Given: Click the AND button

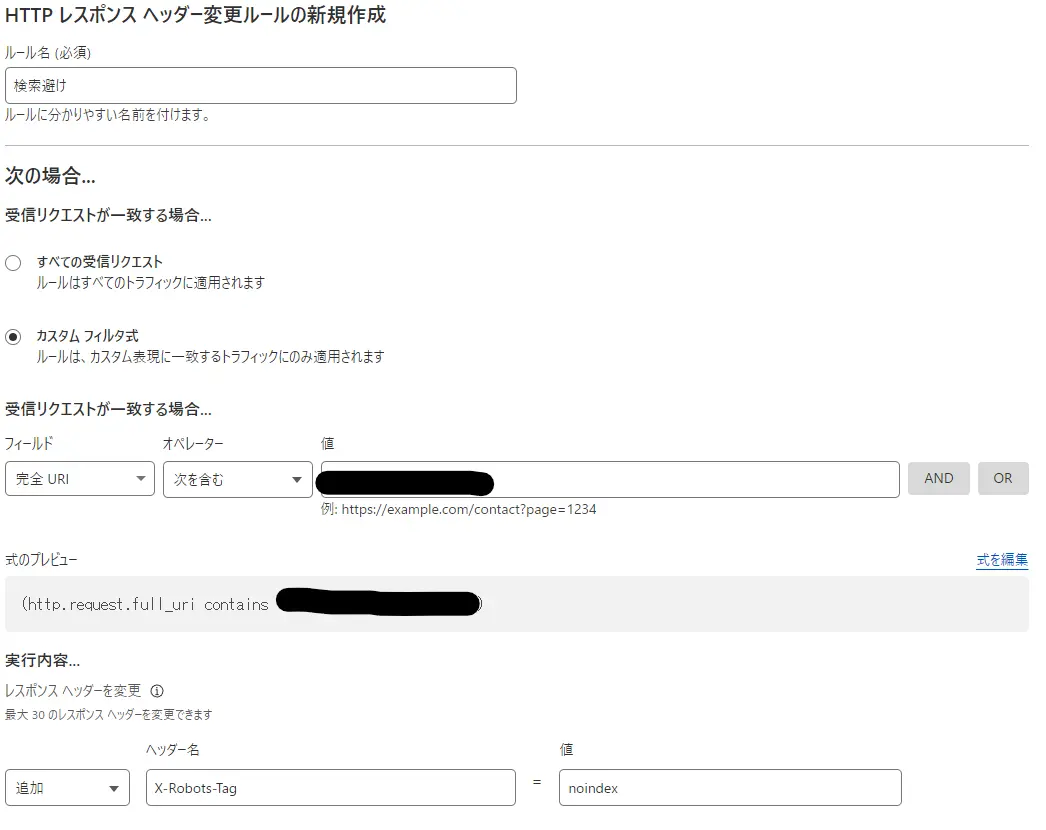Looking at the screenshot, I should 939,478.
